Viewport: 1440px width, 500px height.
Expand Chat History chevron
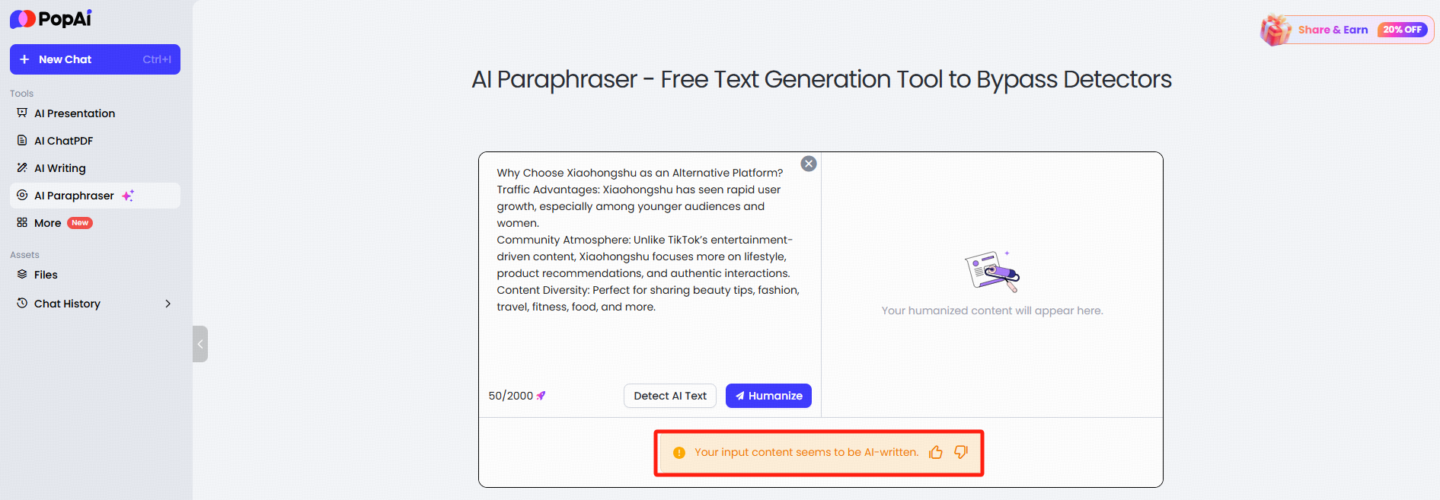pos(168,303)
